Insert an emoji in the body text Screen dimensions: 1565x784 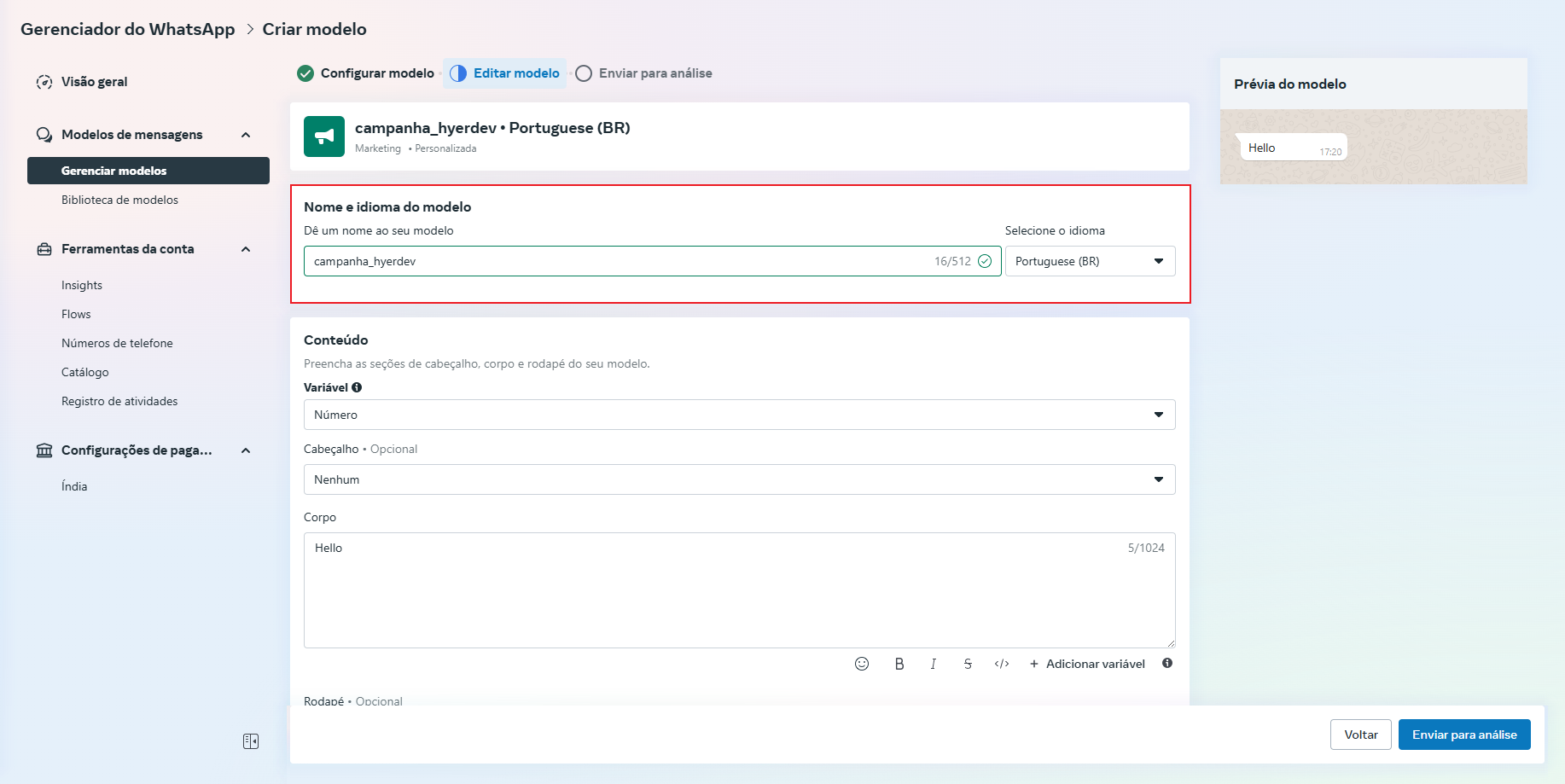pos(862,664)
